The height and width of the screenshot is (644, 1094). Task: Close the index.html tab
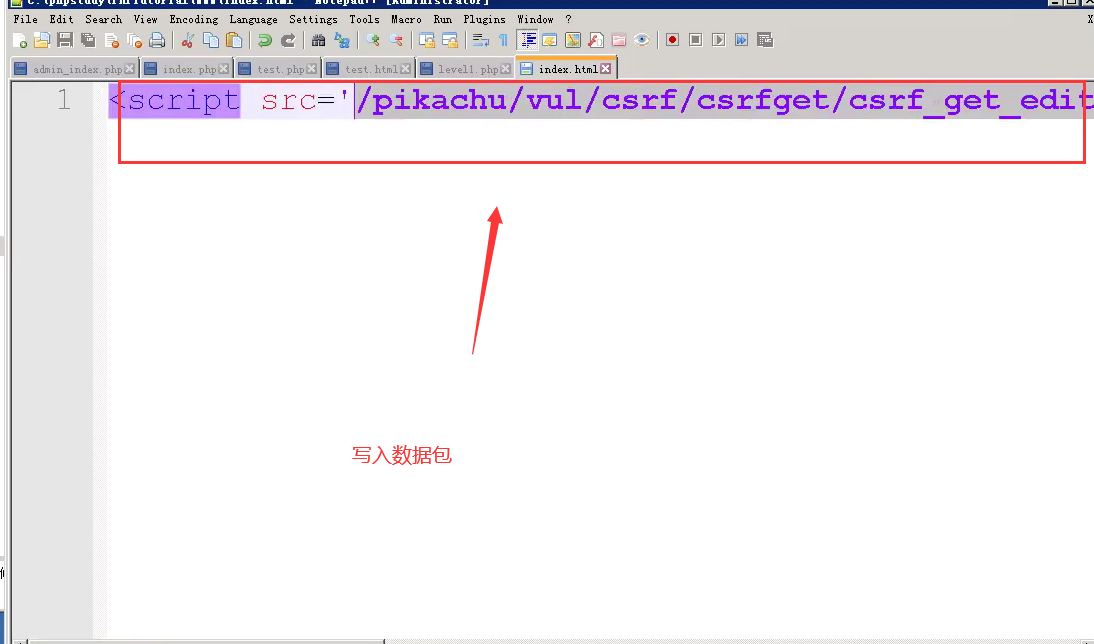(x=606, y=68)
